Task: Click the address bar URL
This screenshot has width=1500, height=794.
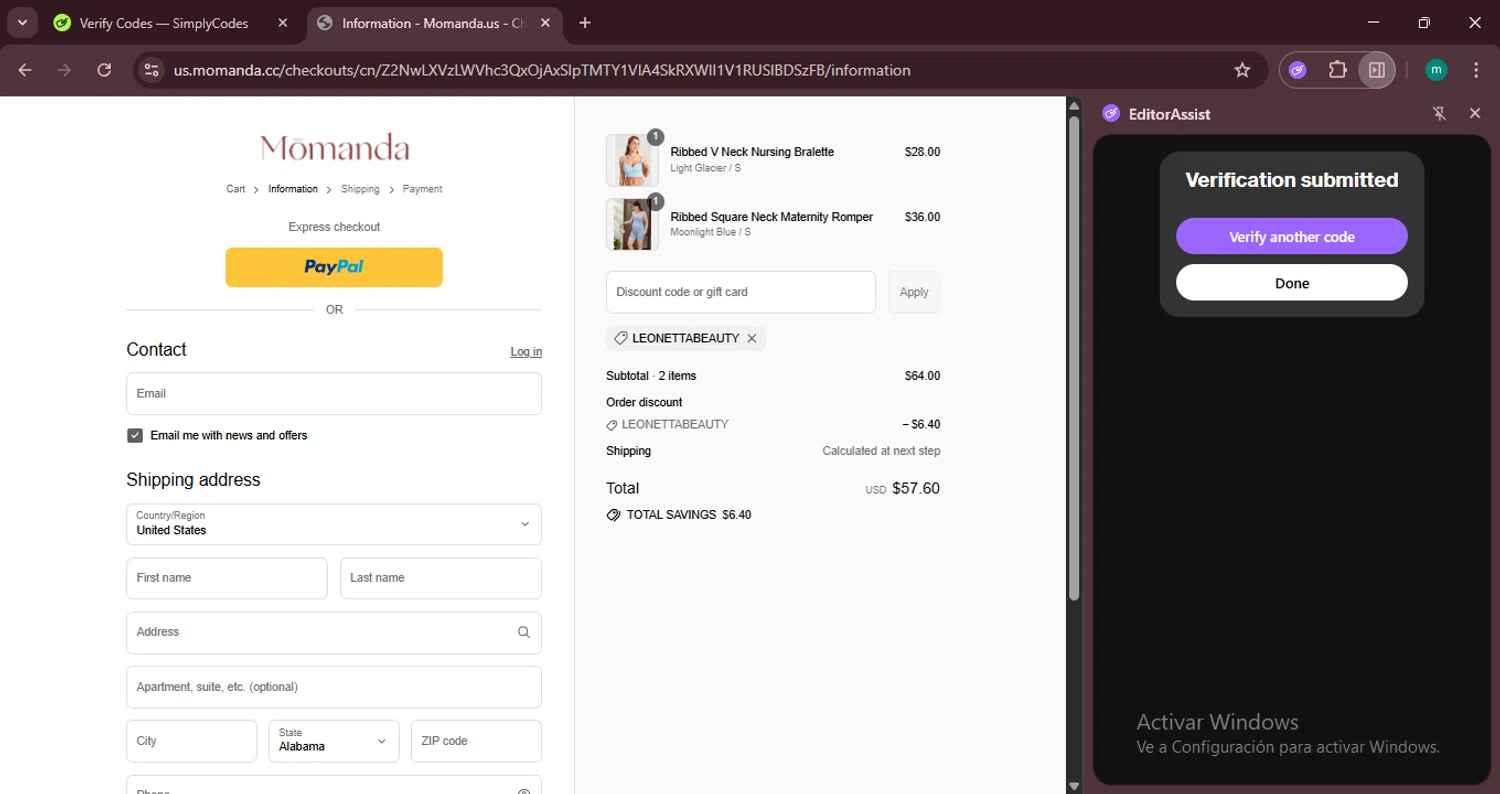Action: (x=542, y=70)
